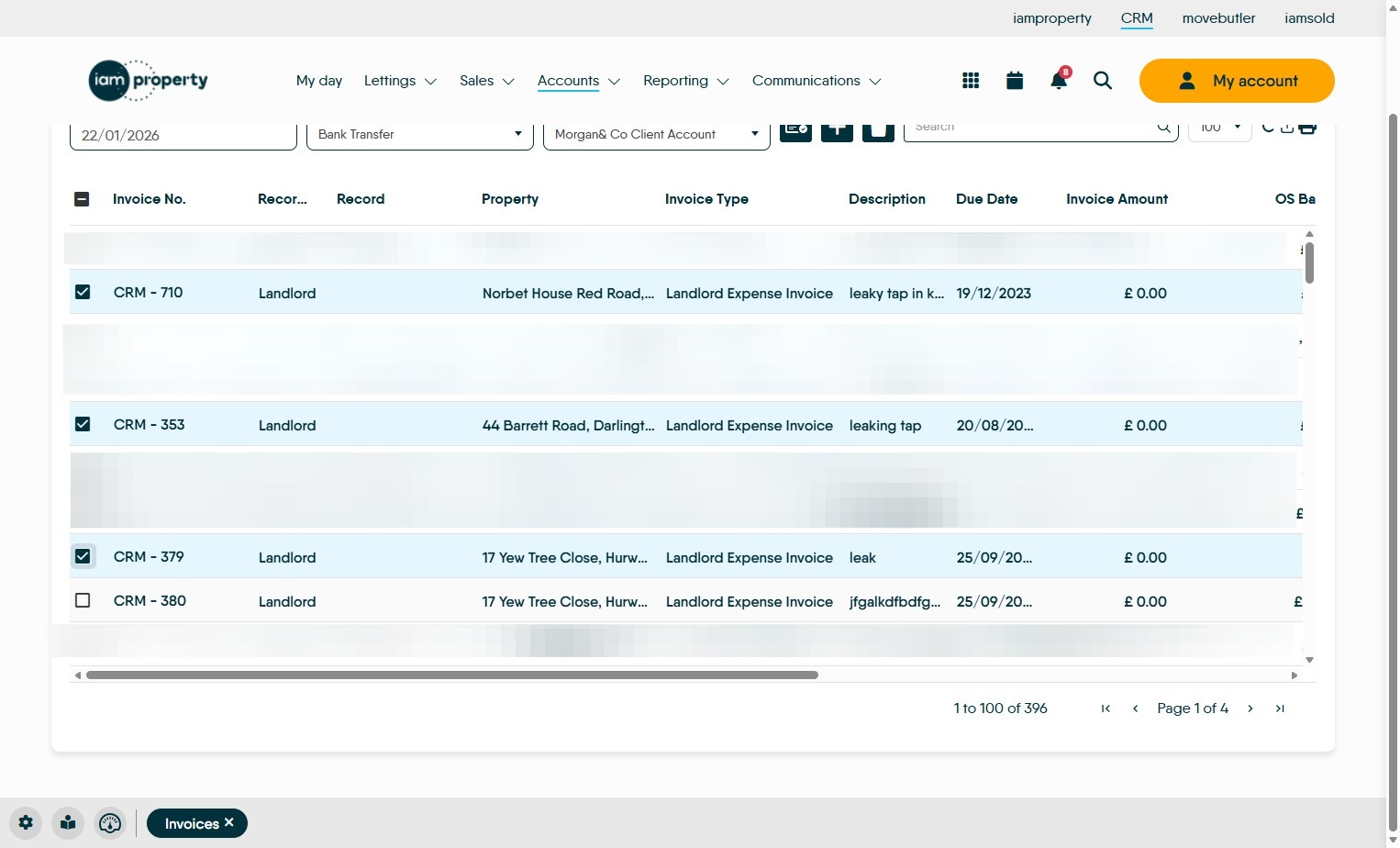Image resolution: width=1400 pixels, height=848 pixels.
Task: Open the header search magnifier
Action: 1103,81
